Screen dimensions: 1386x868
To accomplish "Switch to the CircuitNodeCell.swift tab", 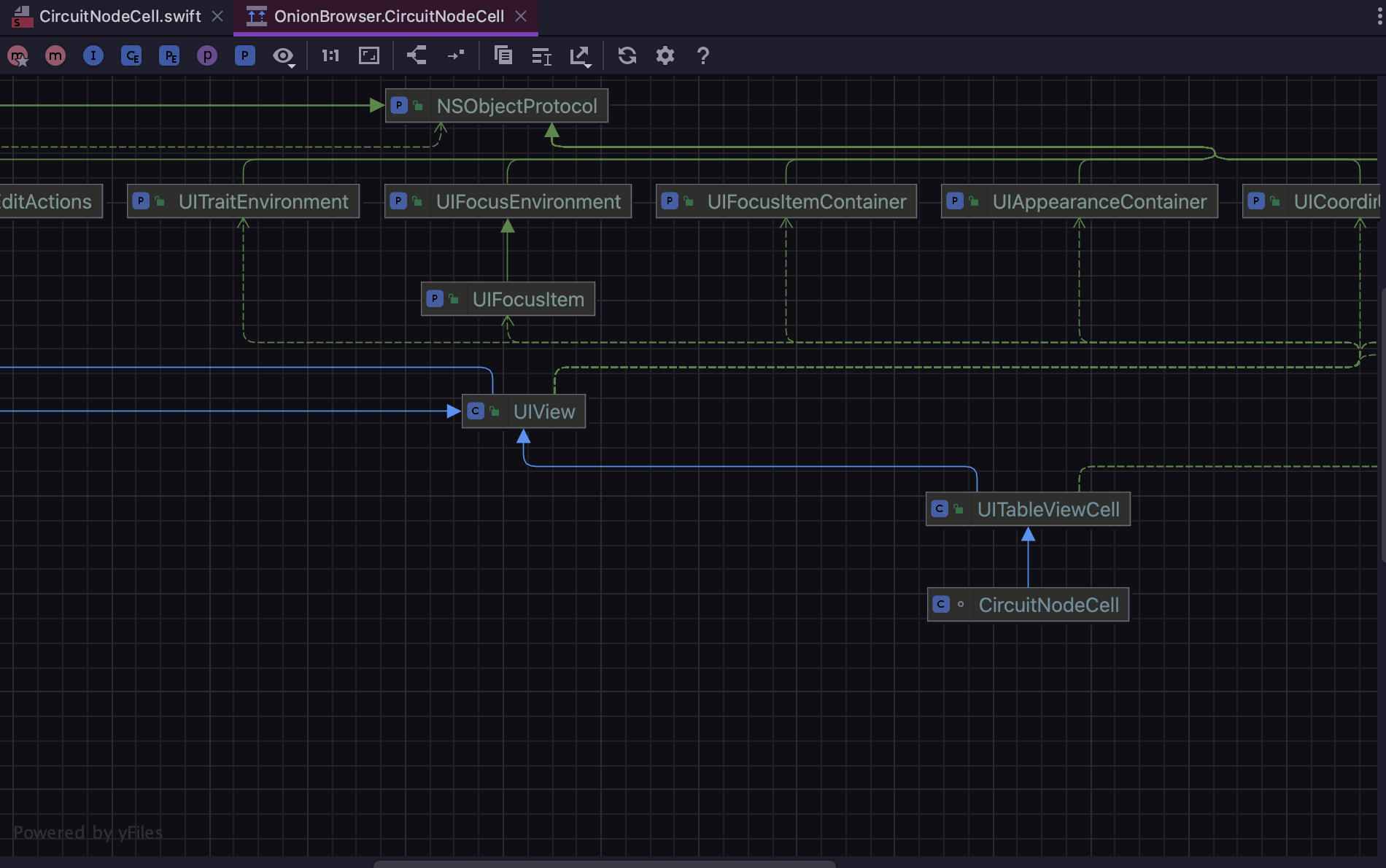I will [x=120, y=16].
